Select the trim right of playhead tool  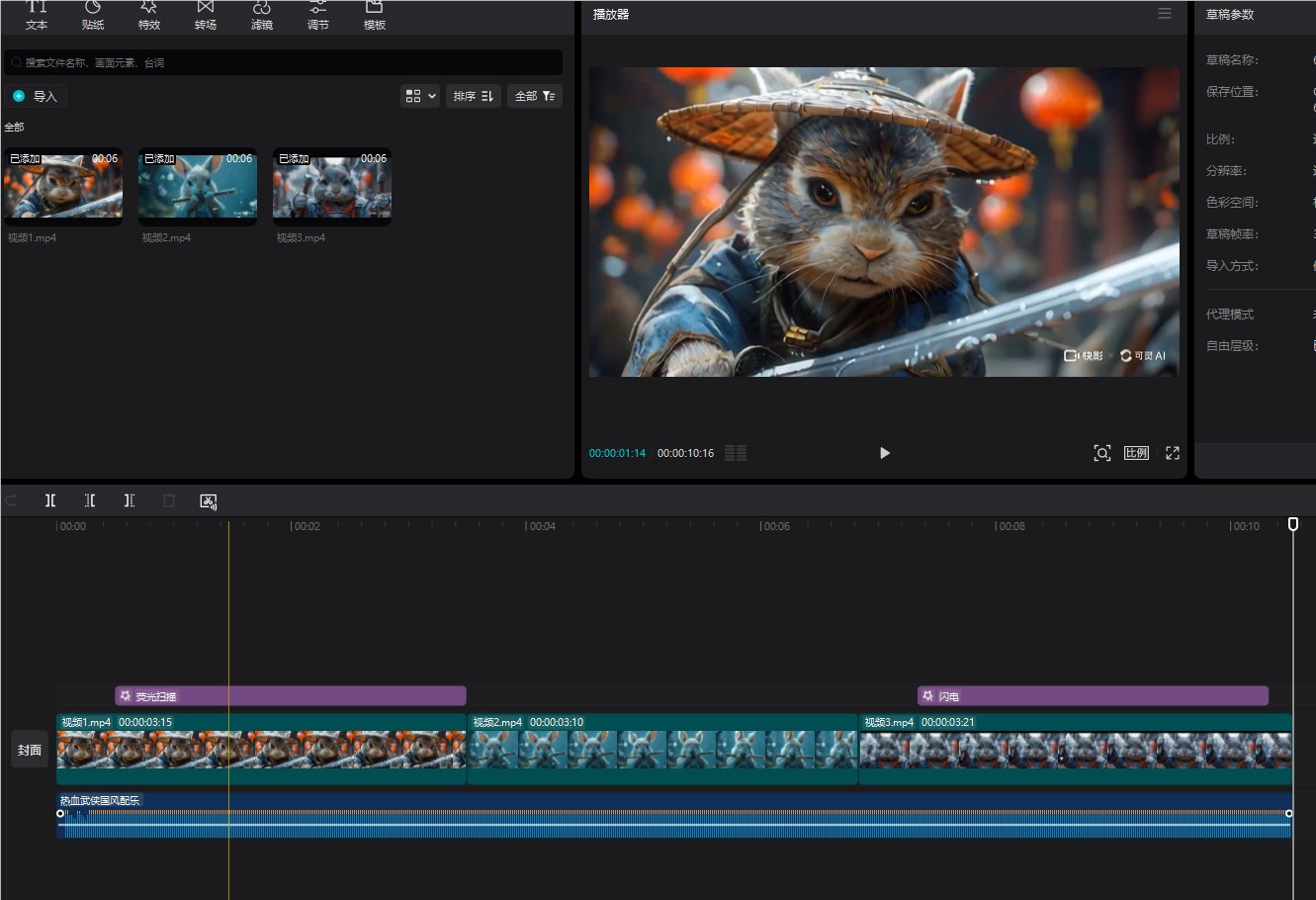pos(130,500)
